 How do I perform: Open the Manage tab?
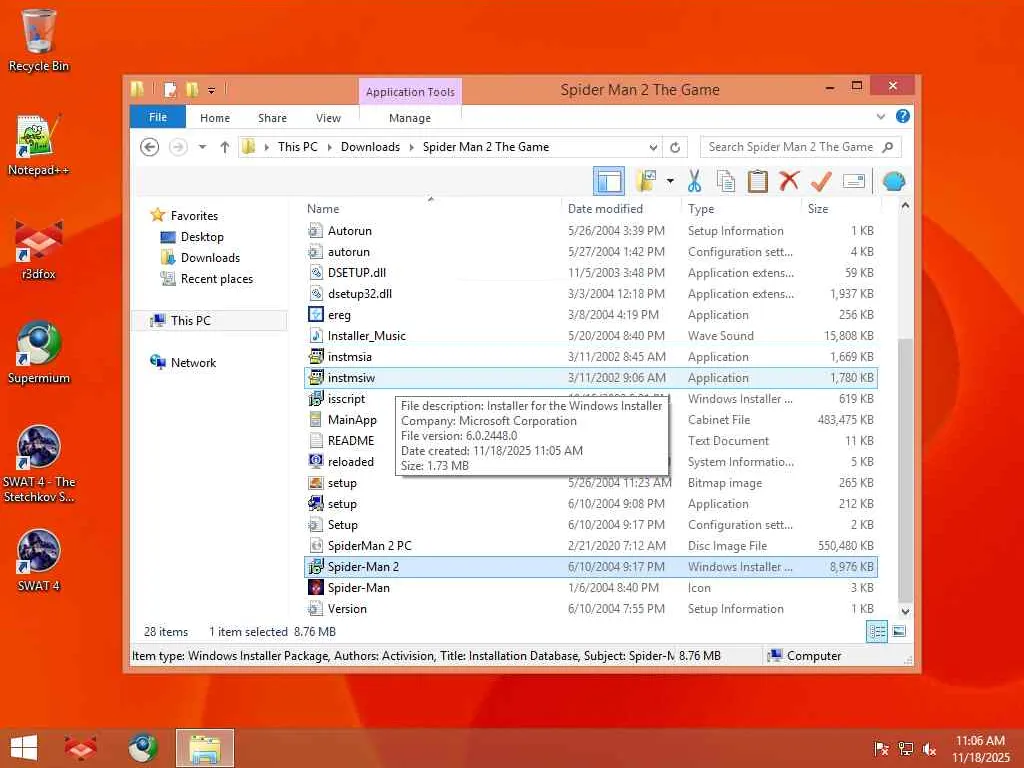409,118
